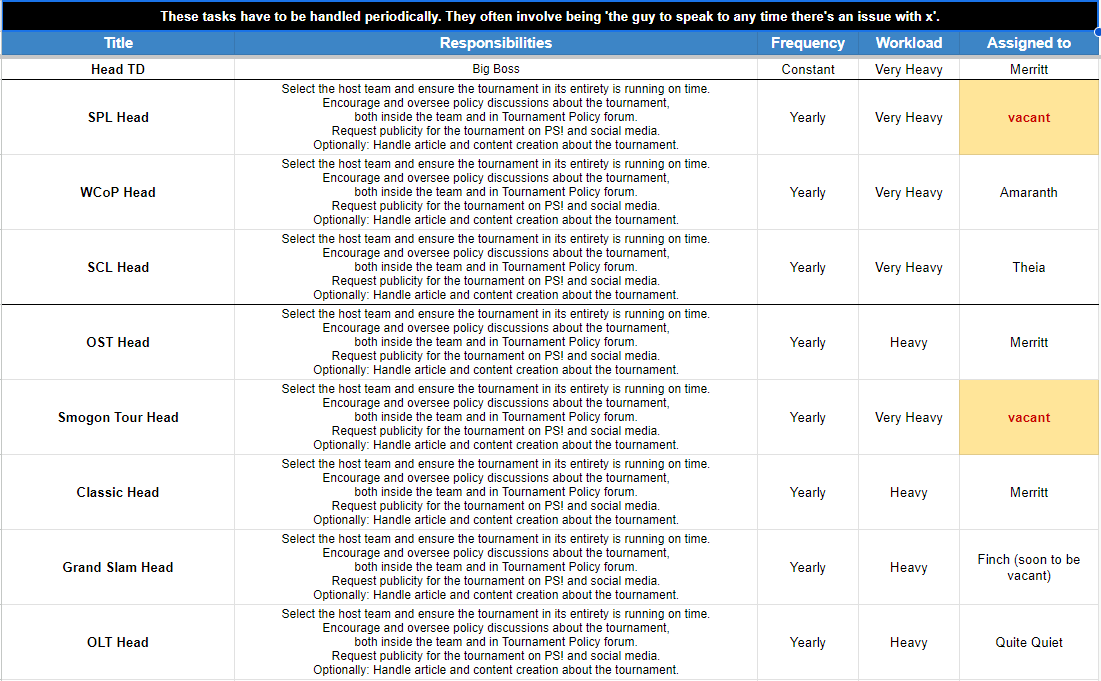Viewport: 1101px width, 681px height.
Task: Select Smogon Tour Head's Yearly frequency cell
Action: coord(807,418)
